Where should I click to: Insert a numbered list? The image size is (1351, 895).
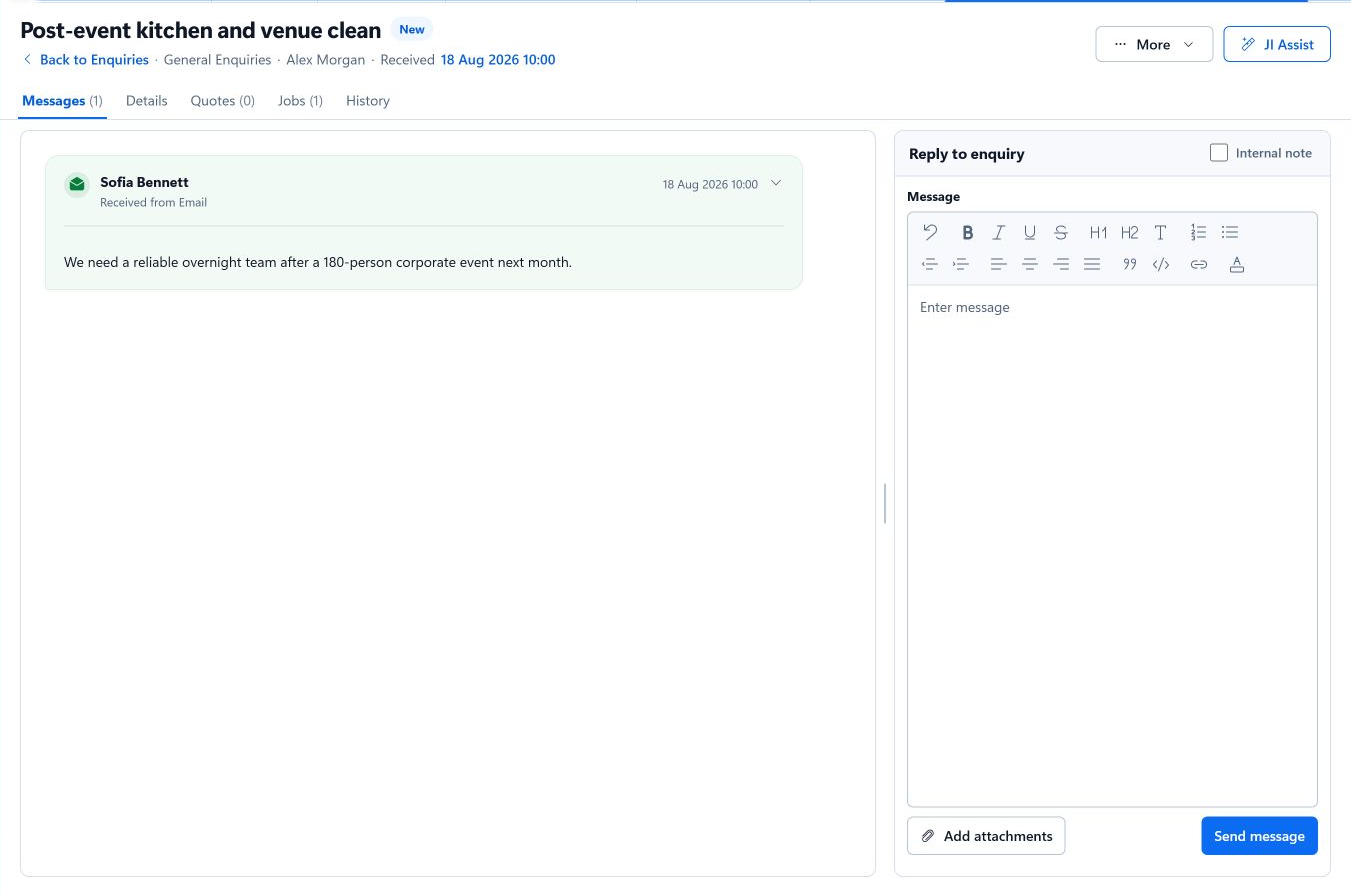tap(1198, 233)
